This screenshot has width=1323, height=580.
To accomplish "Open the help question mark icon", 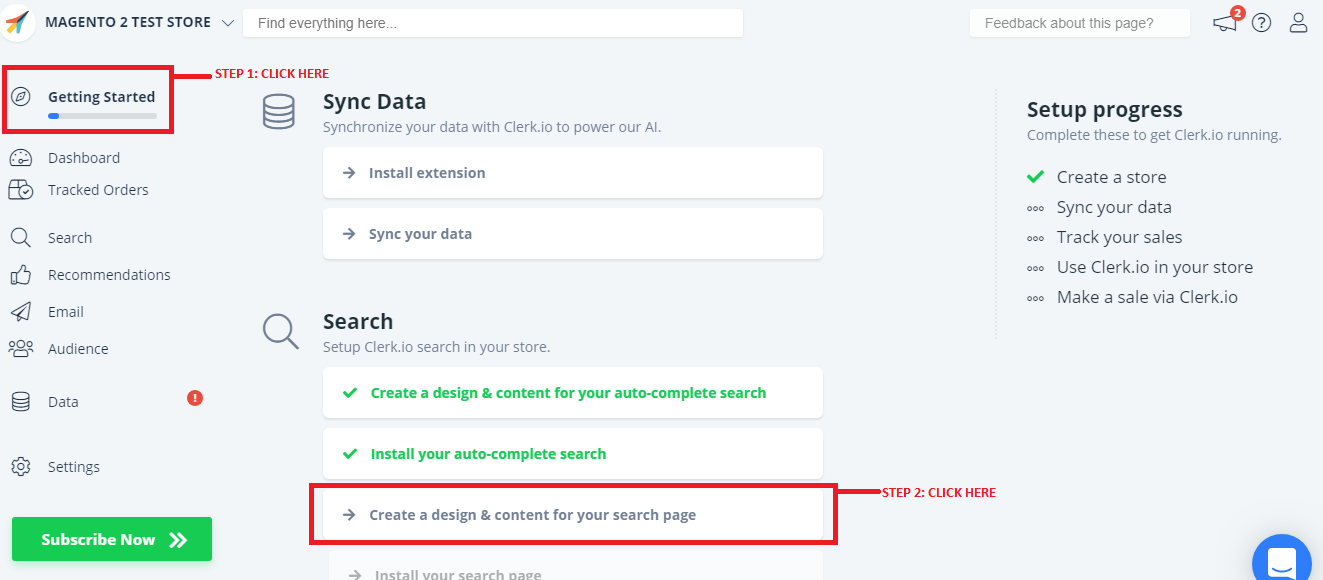I will tap(1262, 23).
